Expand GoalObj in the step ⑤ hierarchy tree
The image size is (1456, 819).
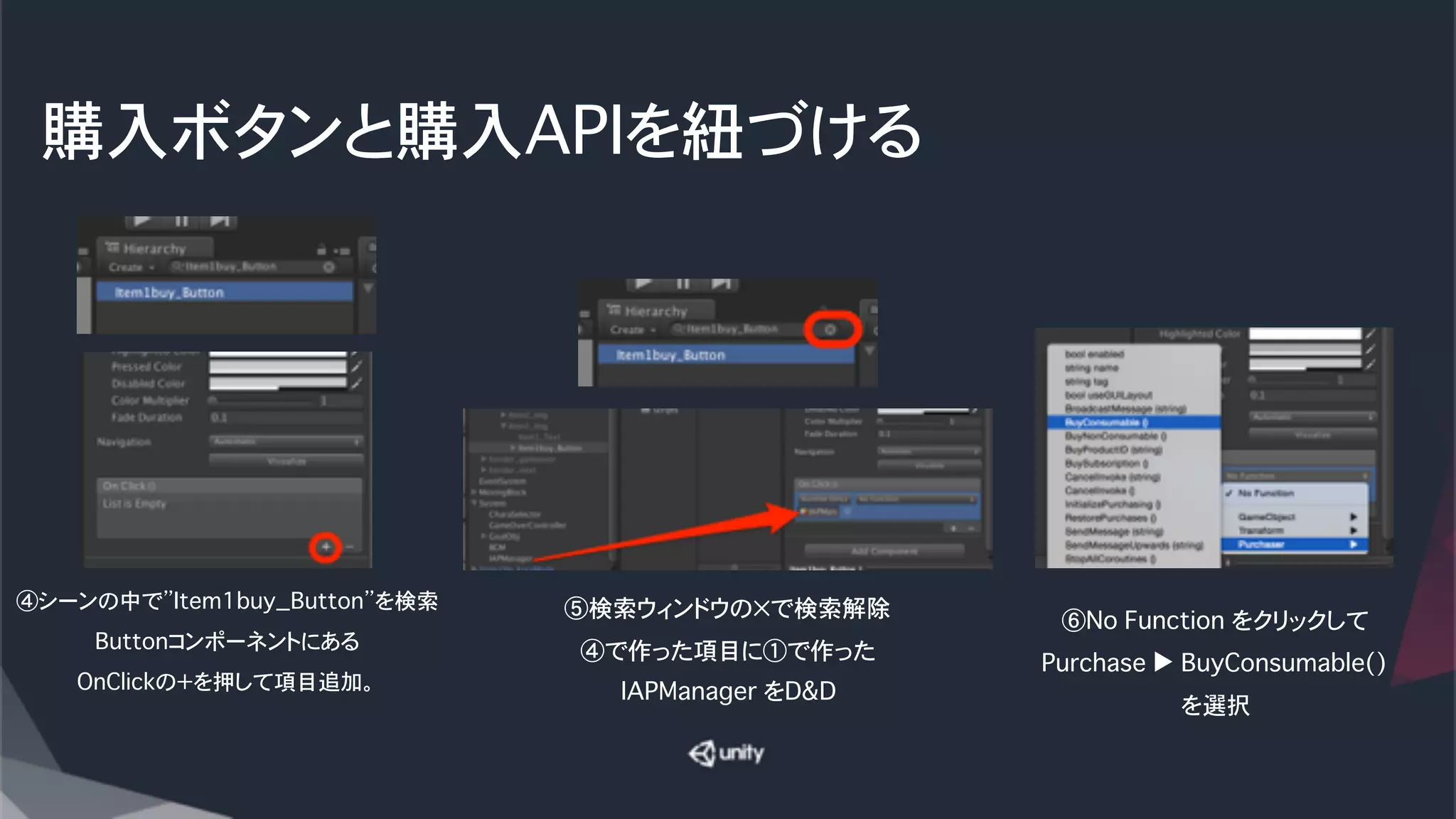pyautogui.click(x=484, y=536)
